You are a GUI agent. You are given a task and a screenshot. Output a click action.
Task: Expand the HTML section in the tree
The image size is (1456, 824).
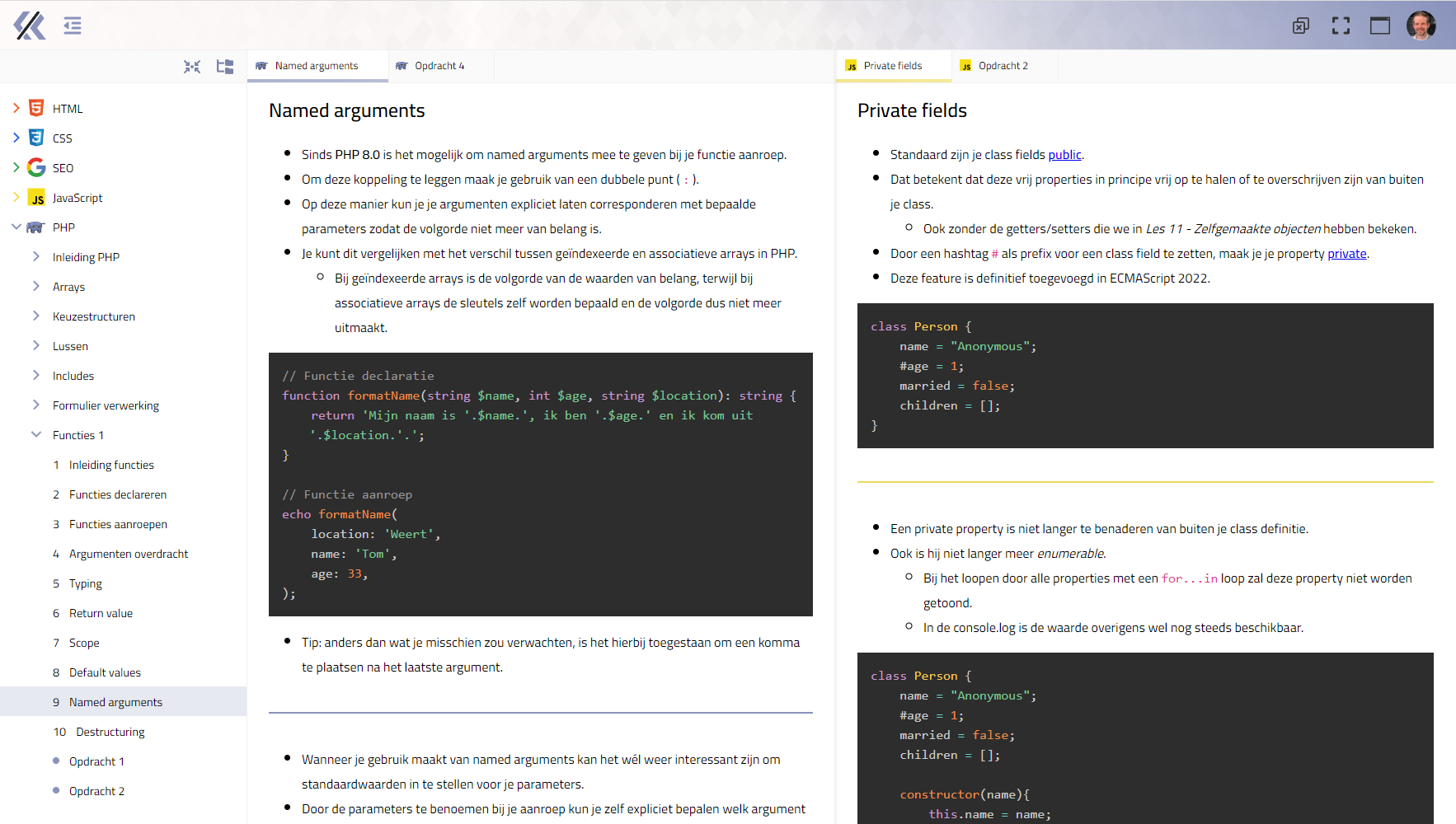(x=16, y=108)
